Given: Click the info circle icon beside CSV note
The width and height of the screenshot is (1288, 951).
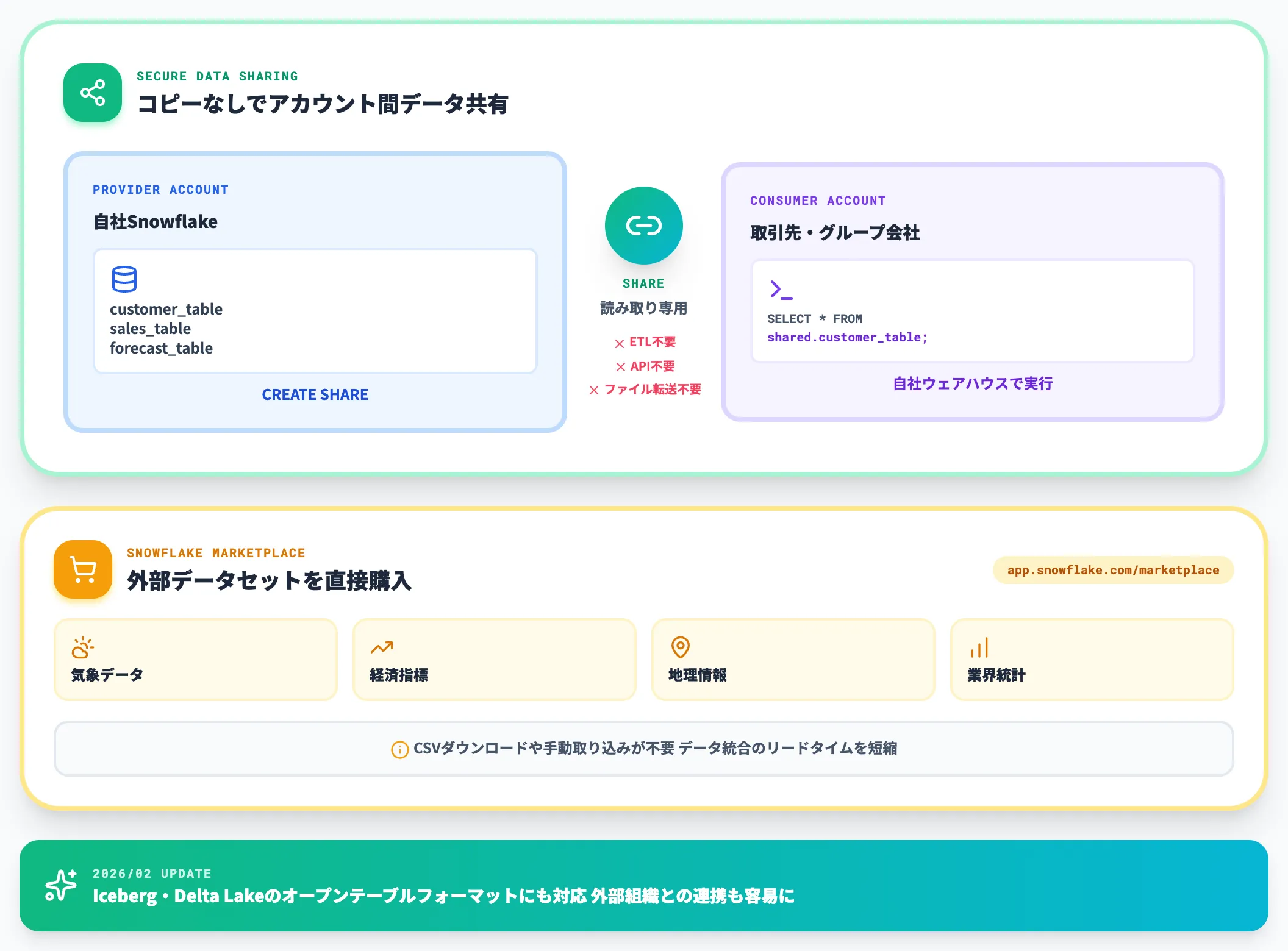Looking at the screenshot, I should point(399,749).
